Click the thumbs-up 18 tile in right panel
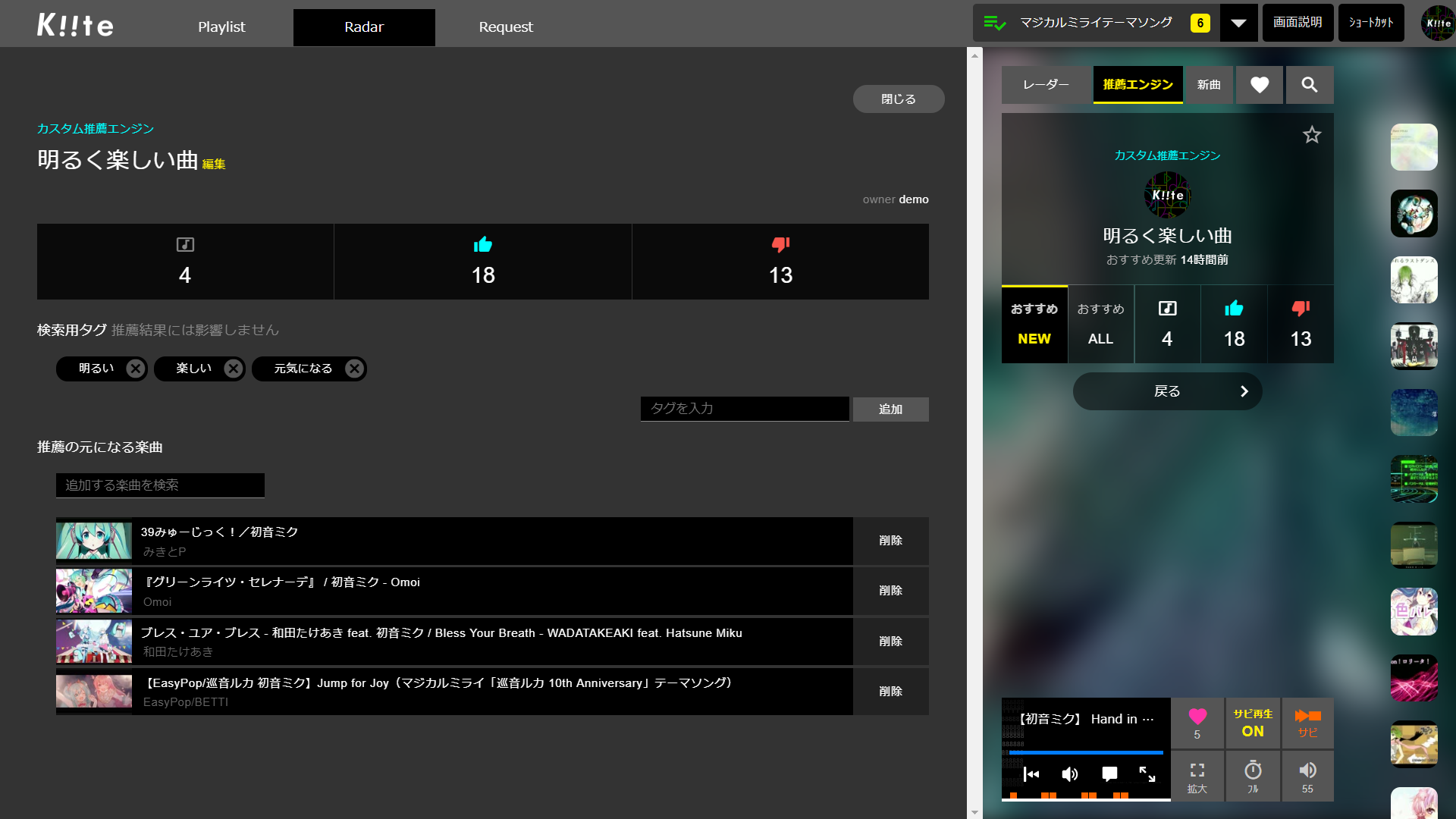The height and width of the screenshot is (819, 1456). 1234,325
